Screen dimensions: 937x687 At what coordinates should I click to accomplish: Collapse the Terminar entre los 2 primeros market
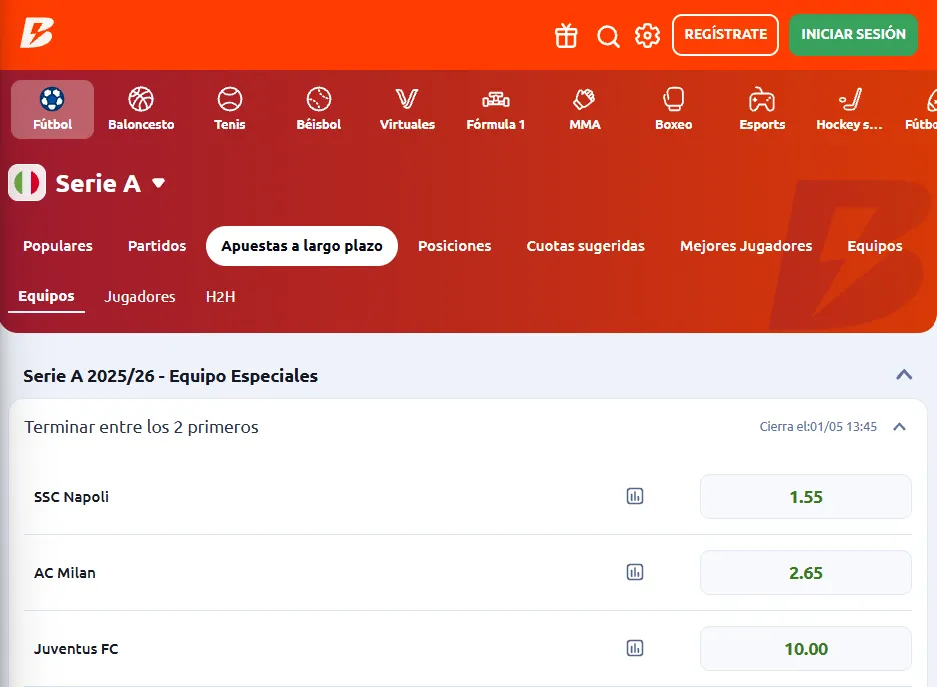pos(899,427)
